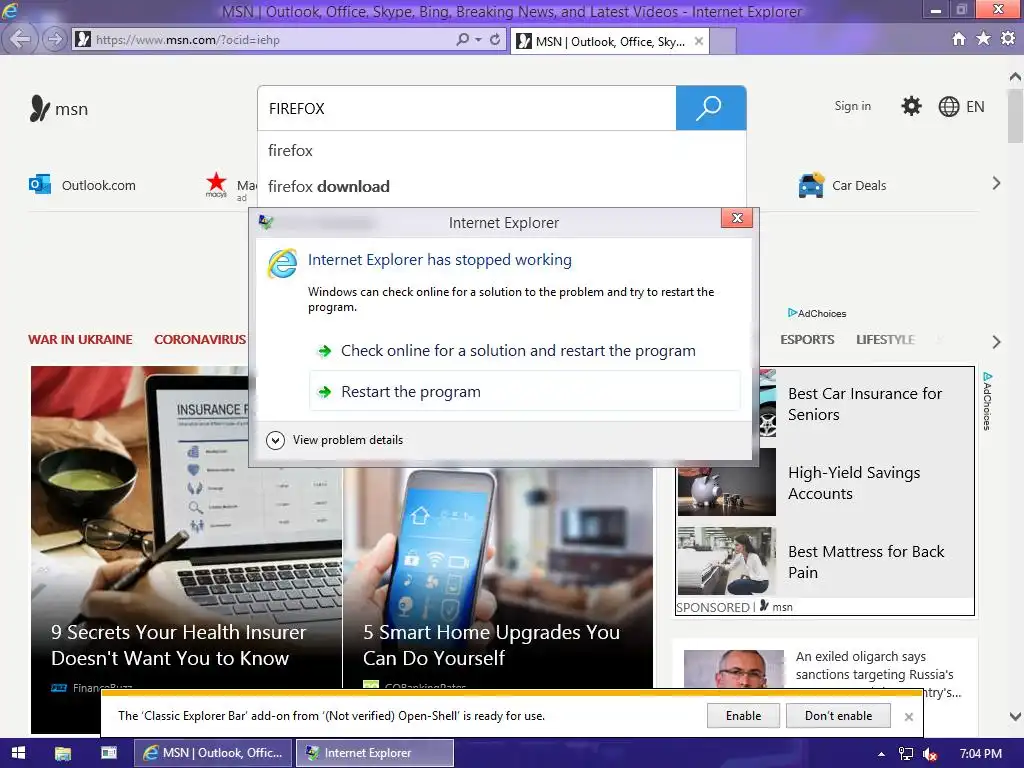Click the browser Forward arrow button
The image size is (1024, 768).
[54, 39]
